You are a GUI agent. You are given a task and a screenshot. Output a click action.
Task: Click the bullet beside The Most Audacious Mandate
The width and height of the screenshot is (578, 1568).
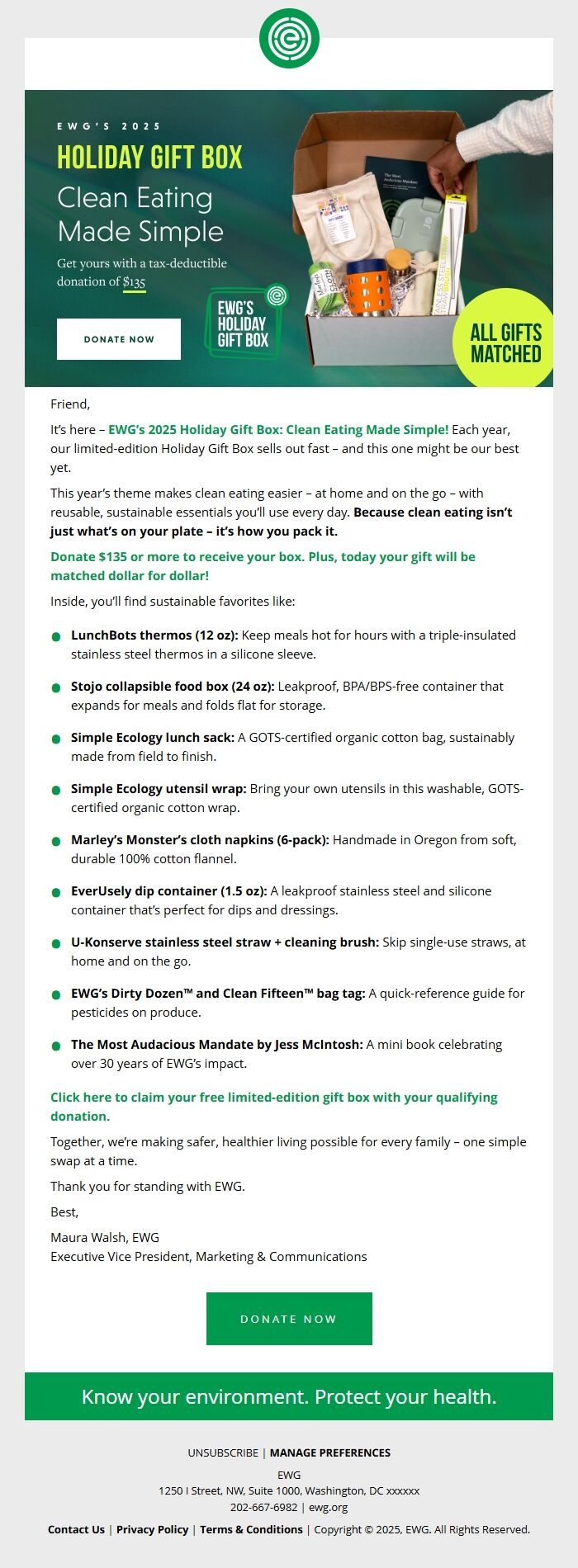pyautogui.click(x=55, y=1045)
